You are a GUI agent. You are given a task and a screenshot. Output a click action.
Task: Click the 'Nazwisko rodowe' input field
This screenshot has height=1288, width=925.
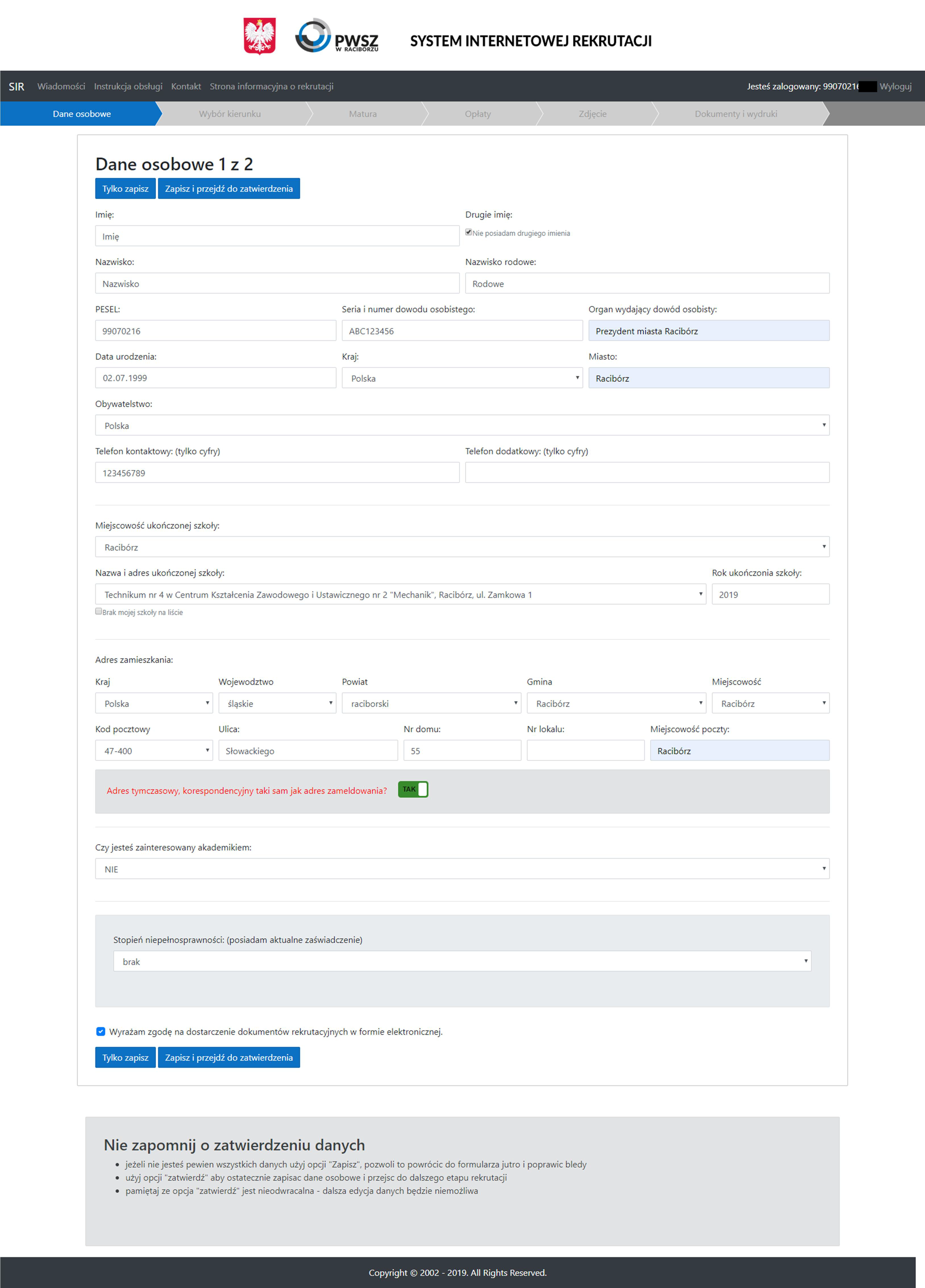[x=647, y=283]
